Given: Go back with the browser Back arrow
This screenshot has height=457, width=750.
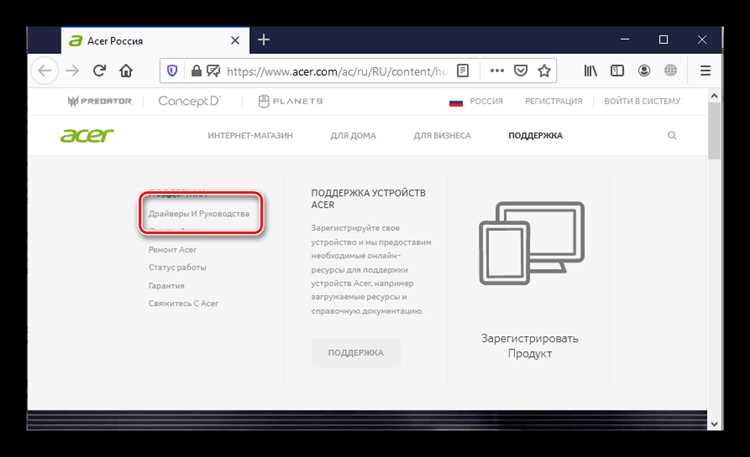Looking at the screenshot, I should [45, 71].
